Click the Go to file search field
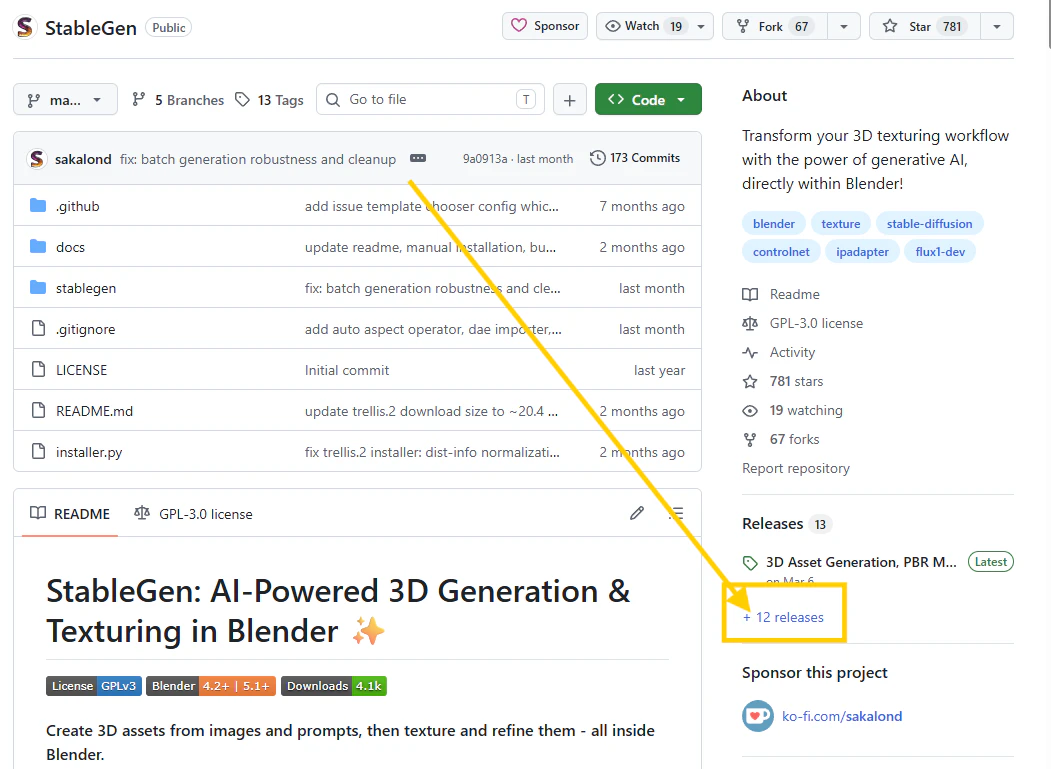This screenshot has width=1051, height=769. (x=430, y=100)
